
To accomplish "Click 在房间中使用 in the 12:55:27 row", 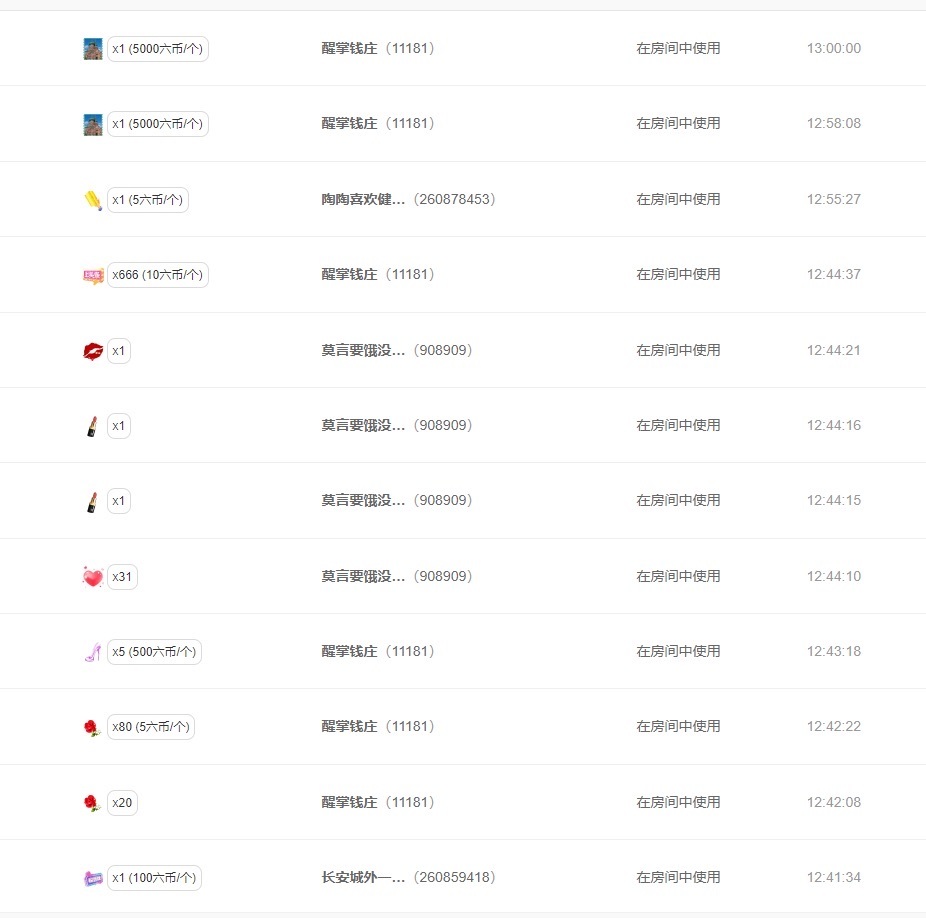I will click(678, 199).
